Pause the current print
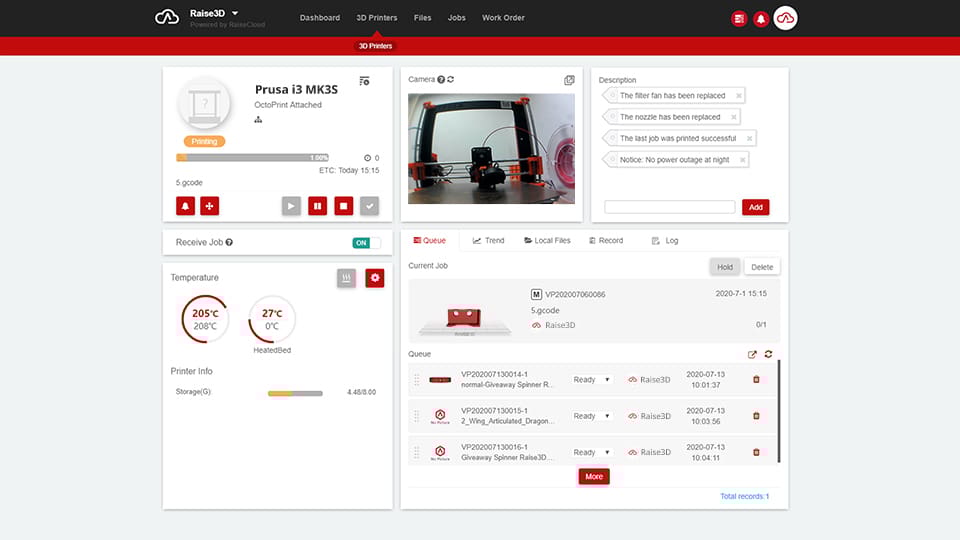Viewport: 960px width, 540px height. (x=318, y=206)
